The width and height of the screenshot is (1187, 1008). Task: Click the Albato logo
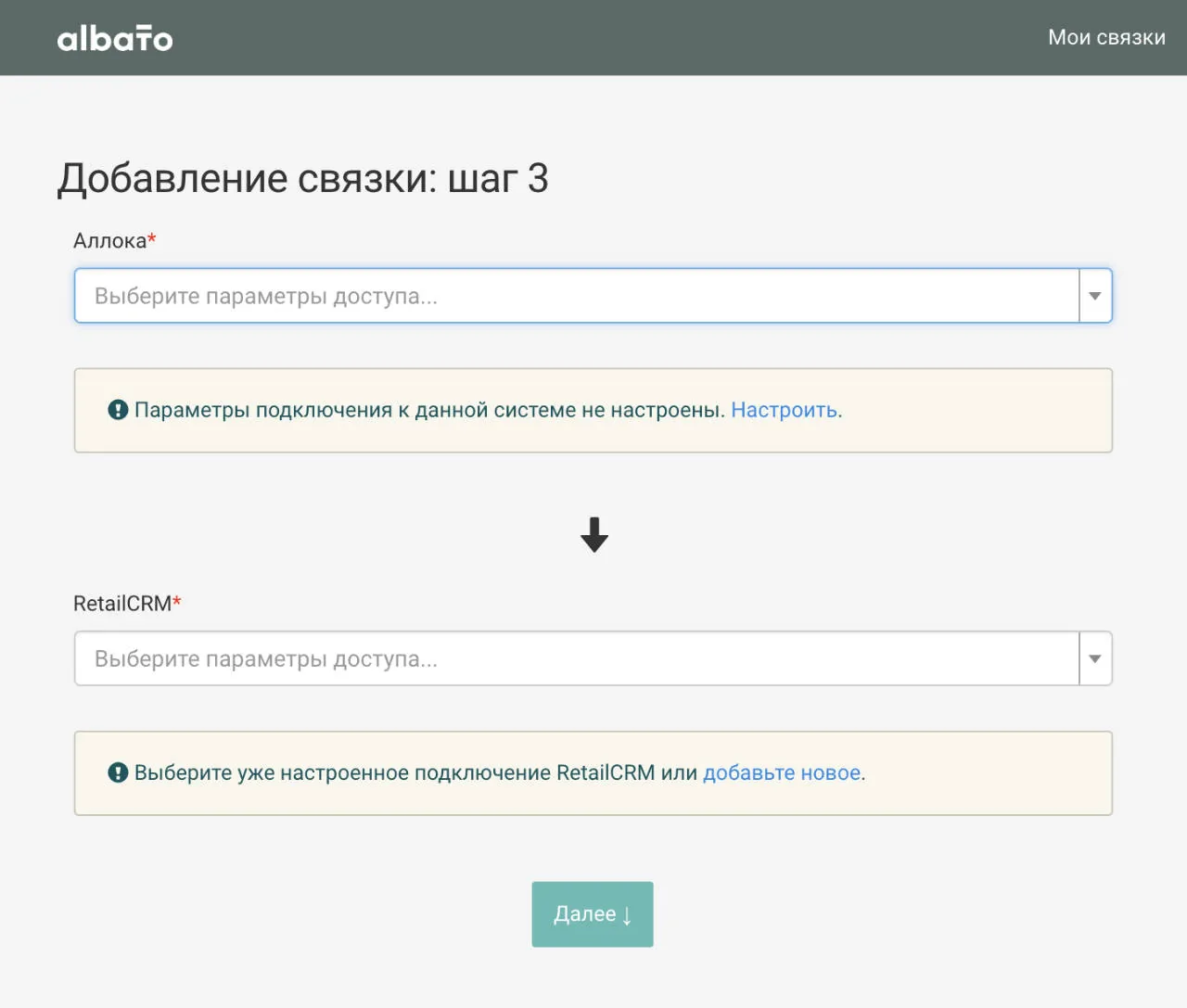pos(115,38)
